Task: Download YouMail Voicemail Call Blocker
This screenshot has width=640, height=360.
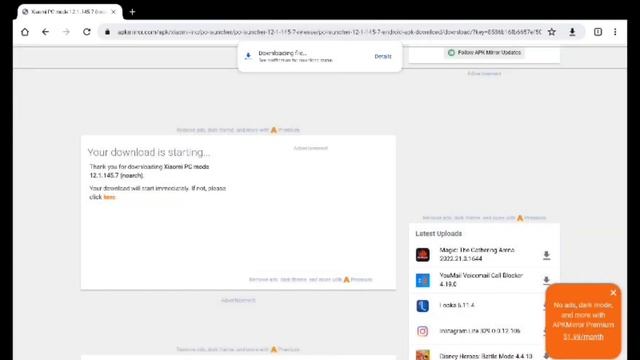Action: (x=547, y=280)
